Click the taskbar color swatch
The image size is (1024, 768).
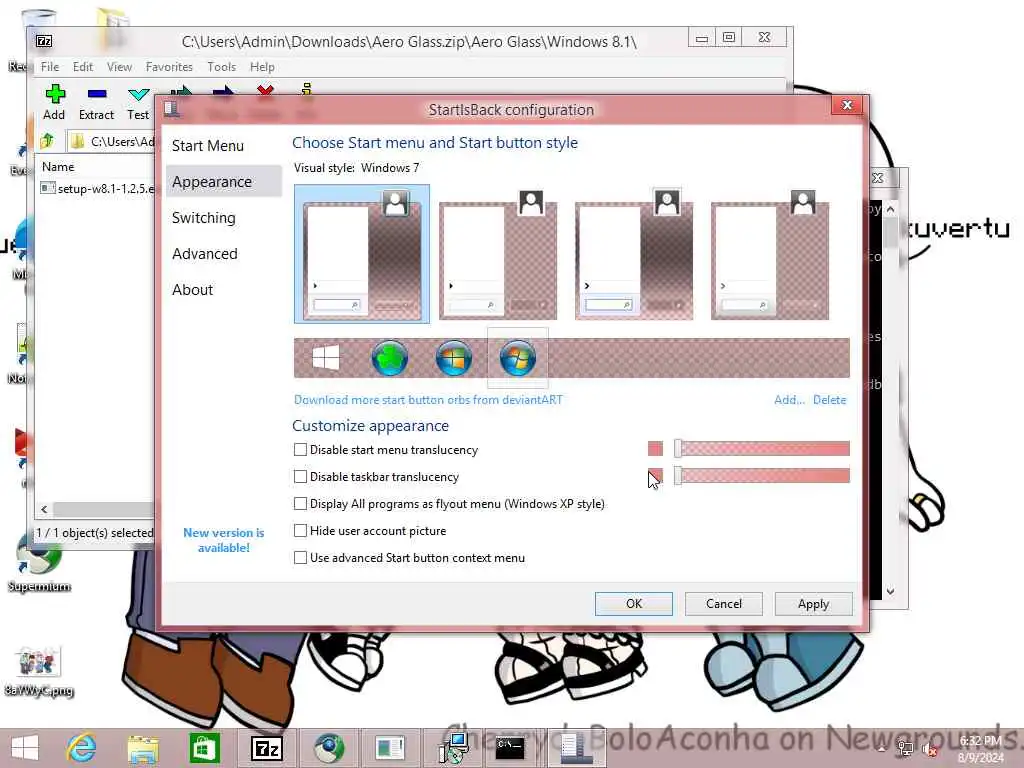coord(655,475)
